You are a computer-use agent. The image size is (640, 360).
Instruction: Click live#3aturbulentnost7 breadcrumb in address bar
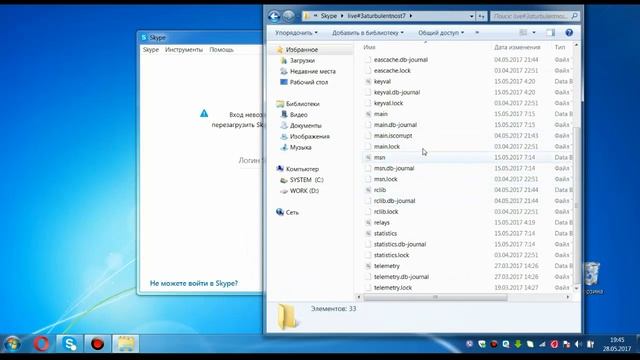[x=377, y=16]
